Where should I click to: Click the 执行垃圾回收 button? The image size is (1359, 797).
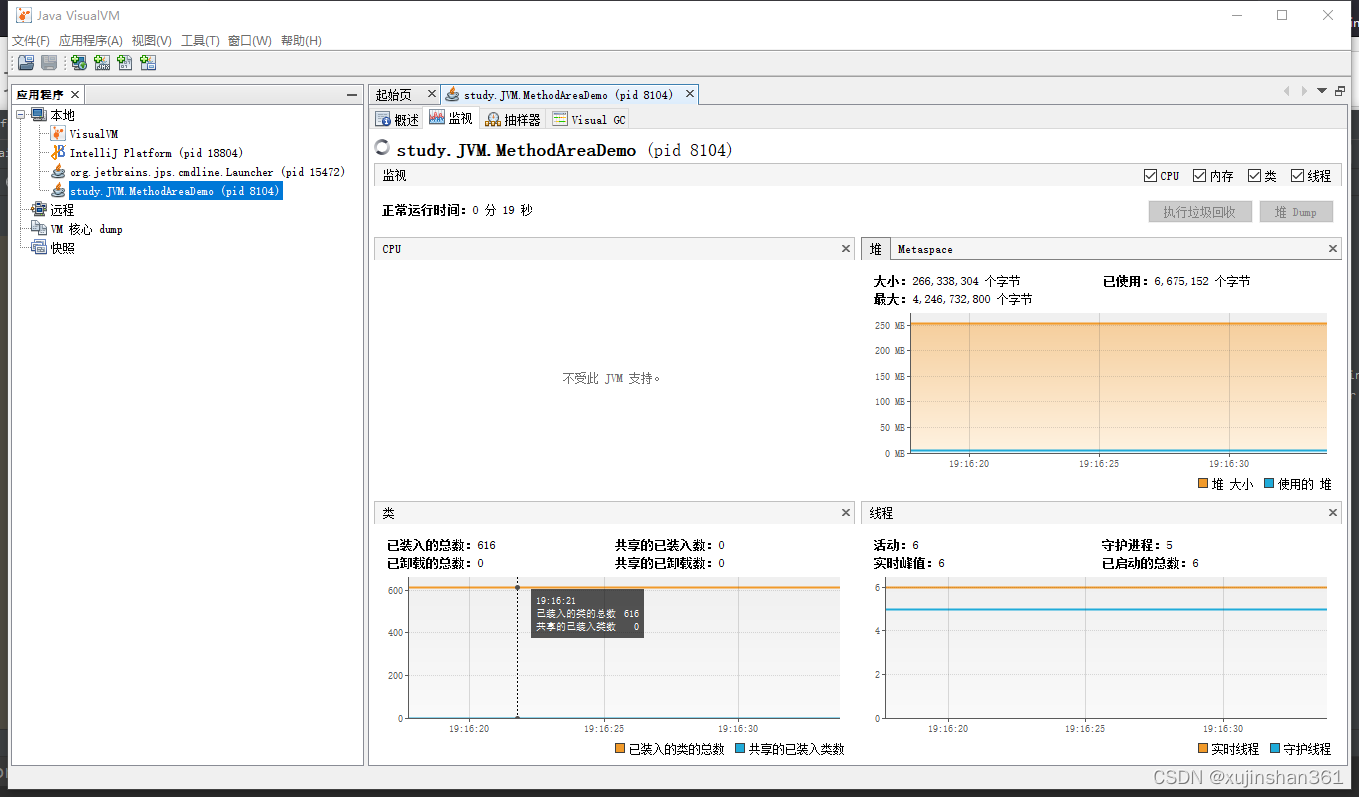tap(1199, 212)
